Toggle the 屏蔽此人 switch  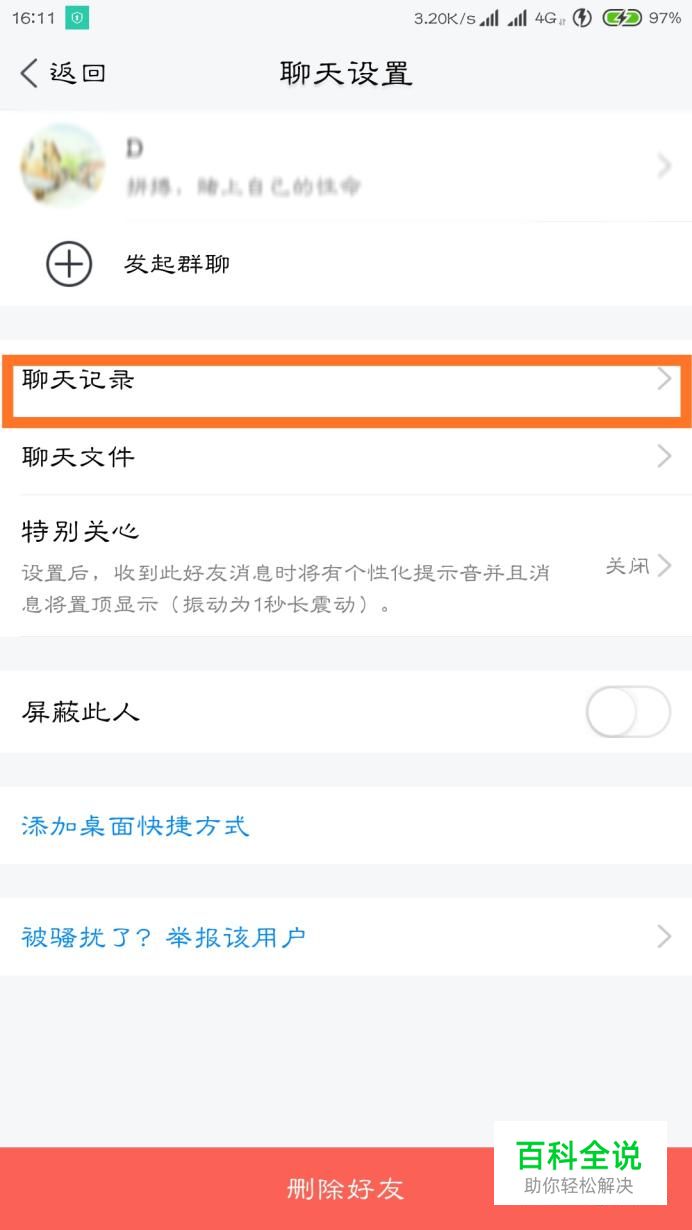(627, 712)
